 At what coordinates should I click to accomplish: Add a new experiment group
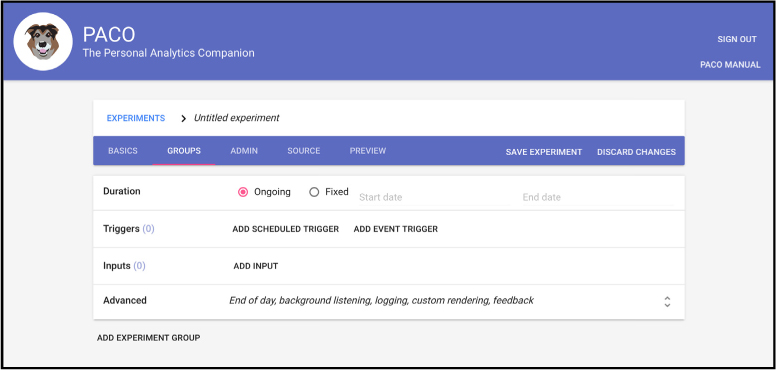coord(148,338)
